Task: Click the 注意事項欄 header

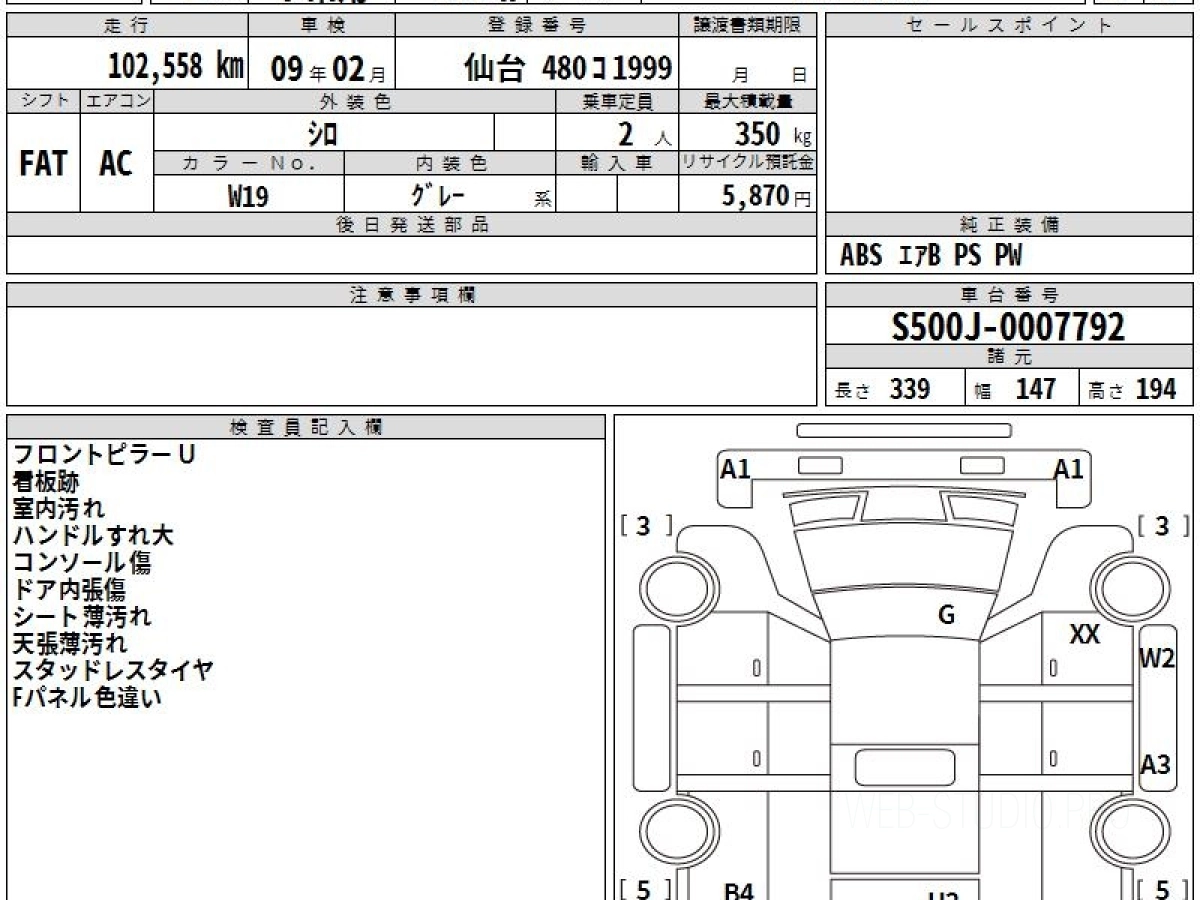Action: 412,295
